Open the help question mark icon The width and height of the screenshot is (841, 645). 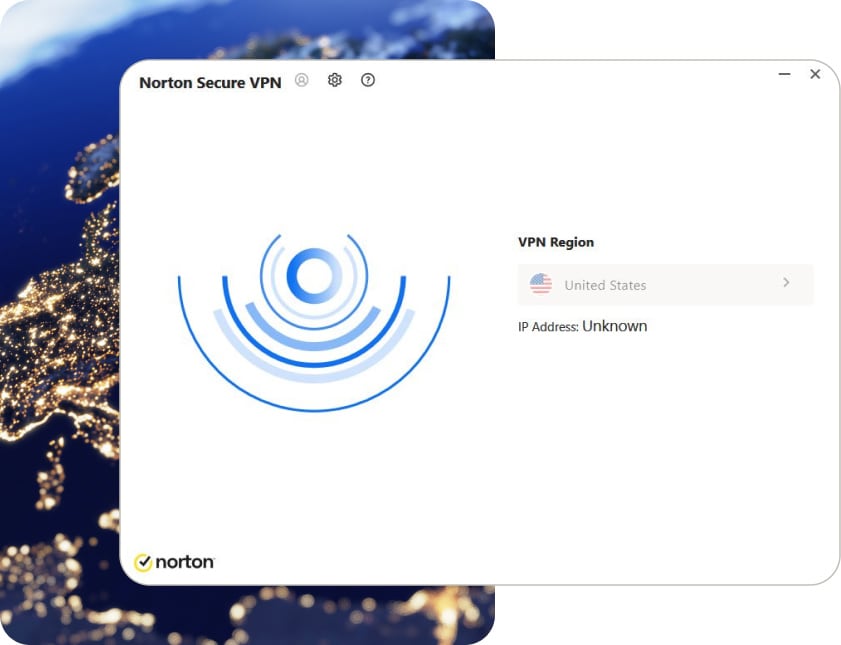coord(368,80)
